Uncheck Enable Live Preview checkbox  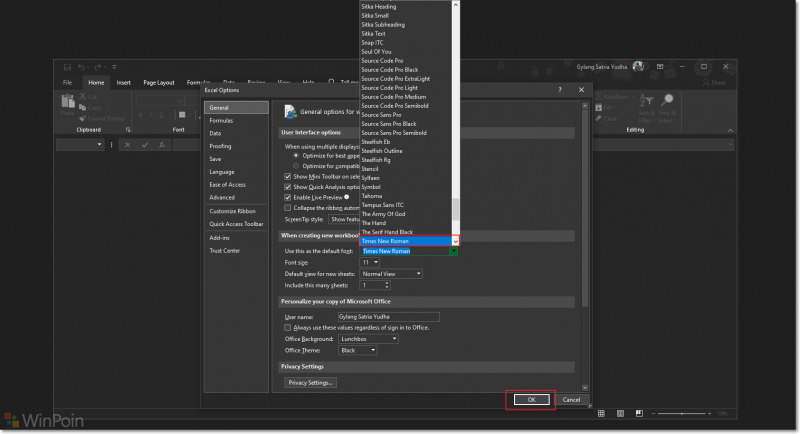[288, 197]
